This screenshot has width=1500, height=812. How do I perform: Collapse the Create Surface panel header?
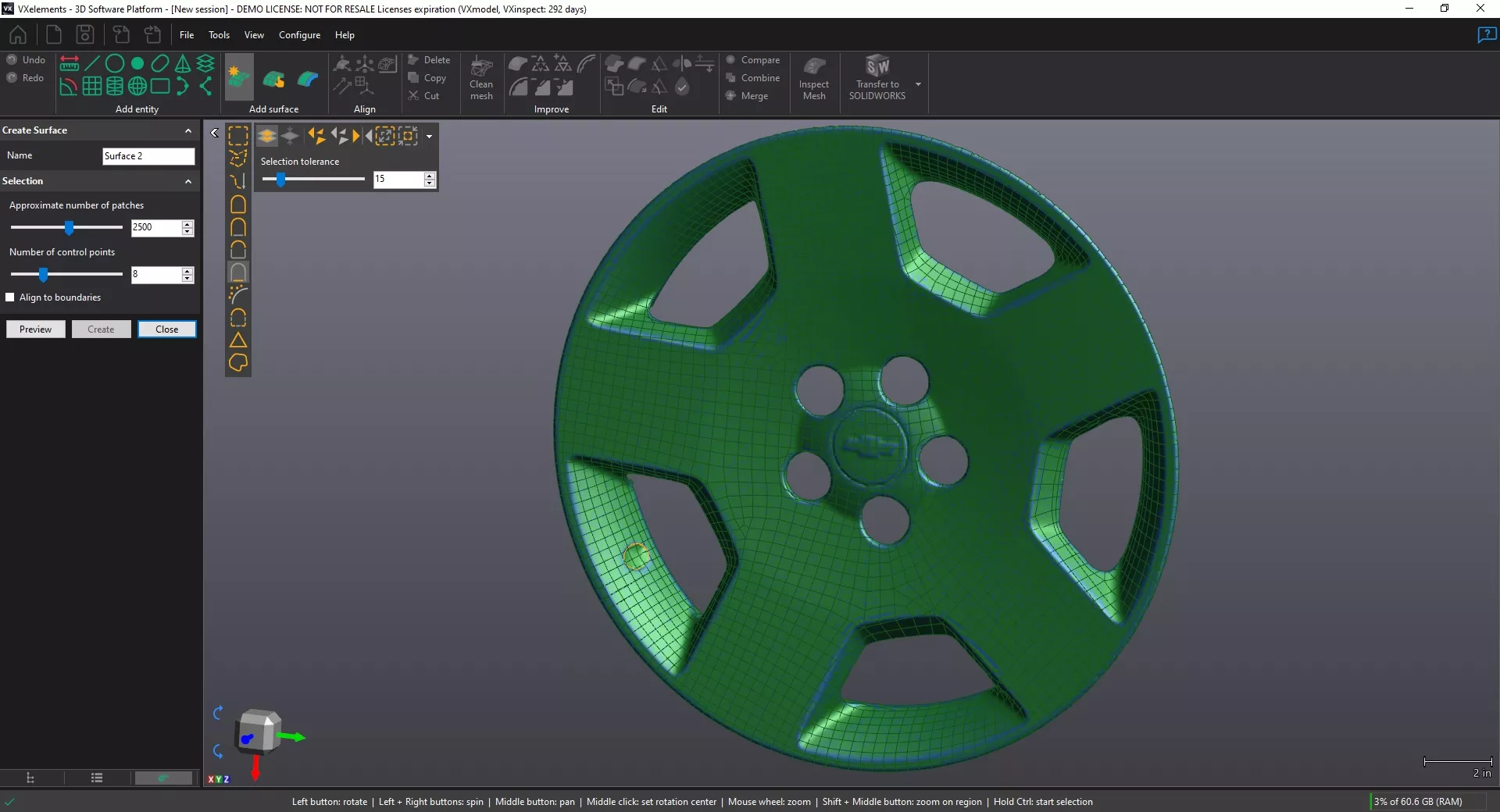point(187,130)
